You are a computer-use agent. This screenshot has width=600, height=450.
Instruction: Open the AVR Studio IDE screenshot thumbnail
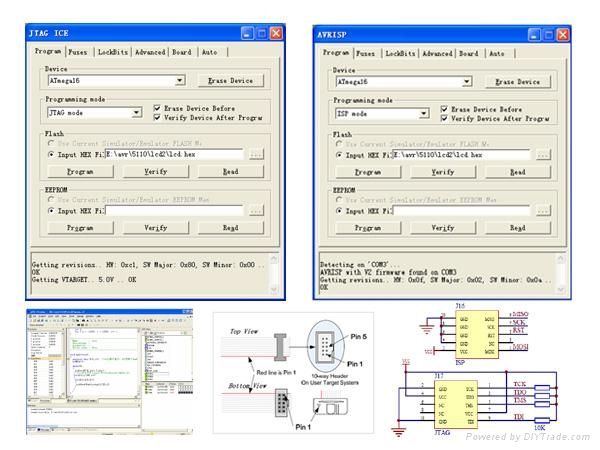(x=109, y=372)
